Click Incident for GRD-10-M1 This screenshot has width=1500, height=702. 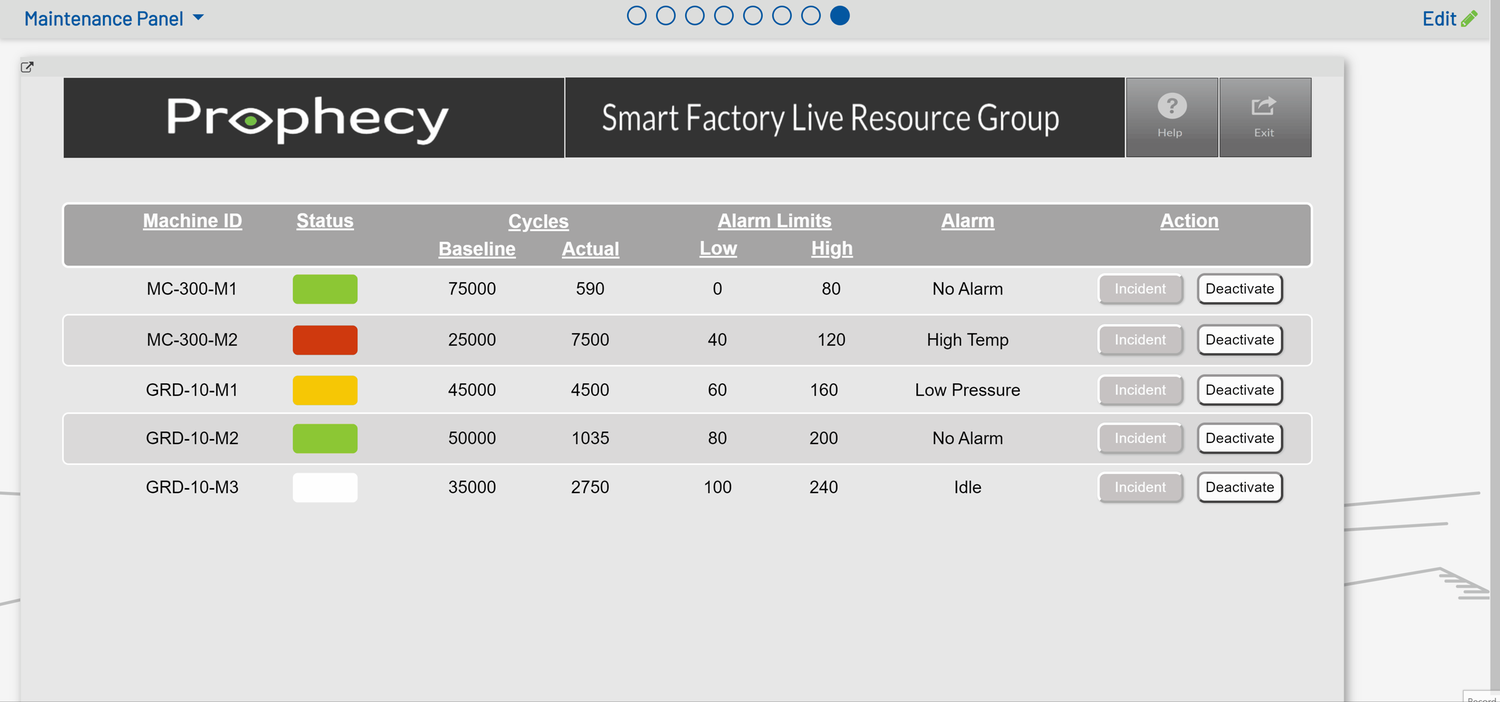1140,390
